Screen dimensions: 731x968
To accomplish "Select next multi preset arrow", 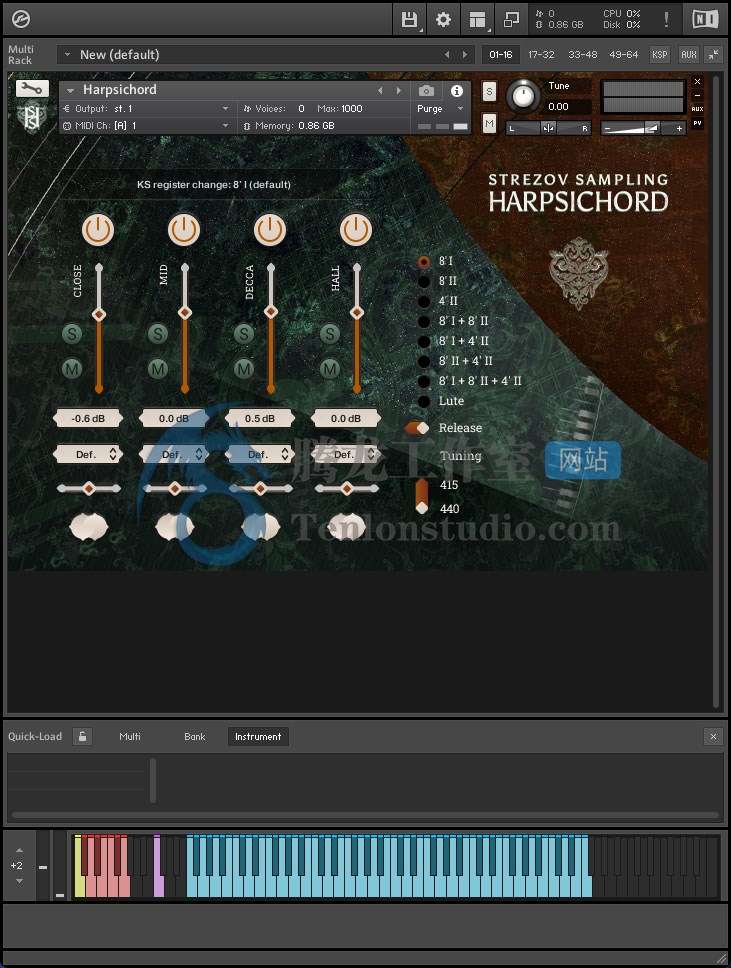I will tap(465, 55).
